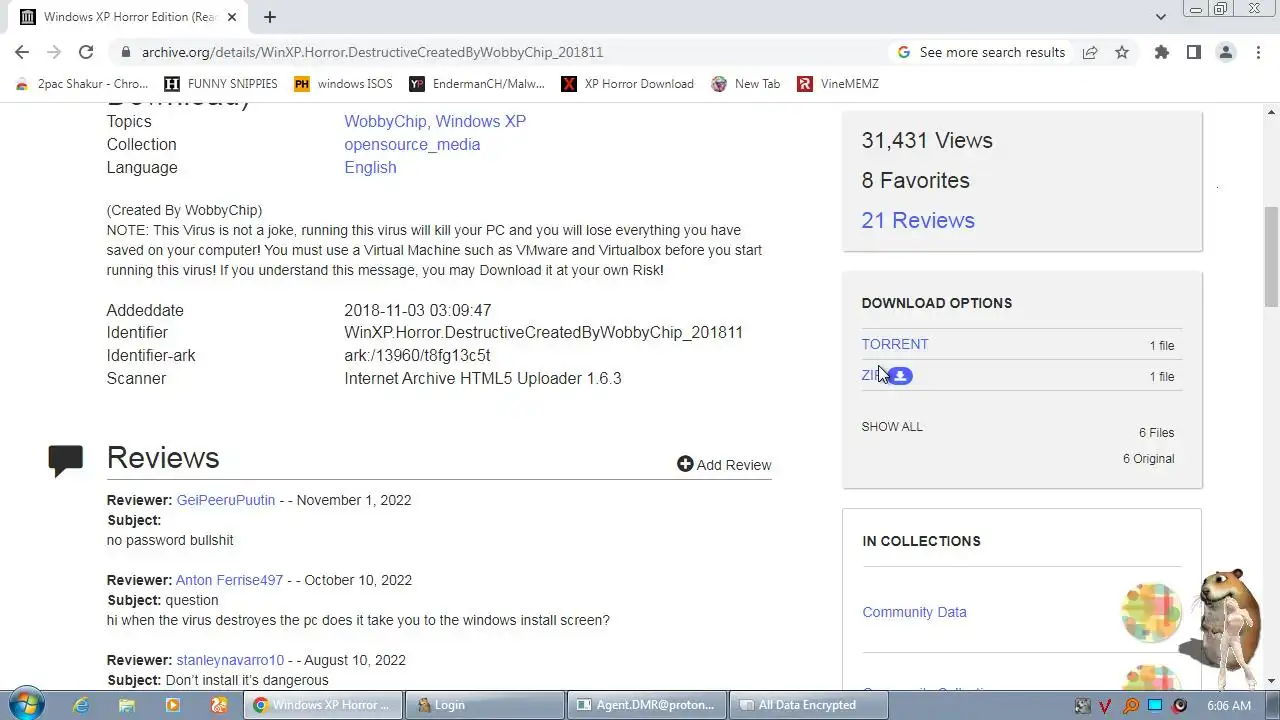Open opensource_media collection link

coord(412,144)
